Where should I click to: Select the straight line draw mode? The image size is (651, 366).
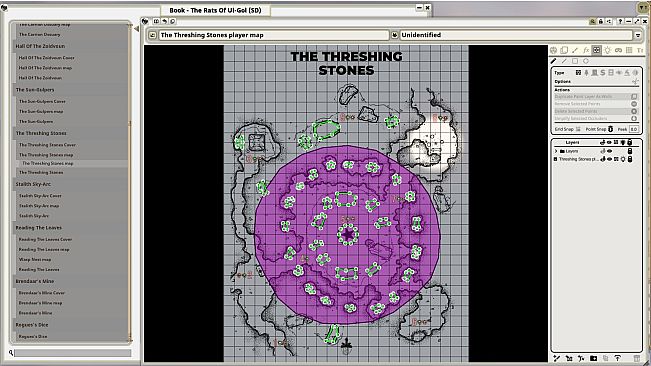pos(564,61)
